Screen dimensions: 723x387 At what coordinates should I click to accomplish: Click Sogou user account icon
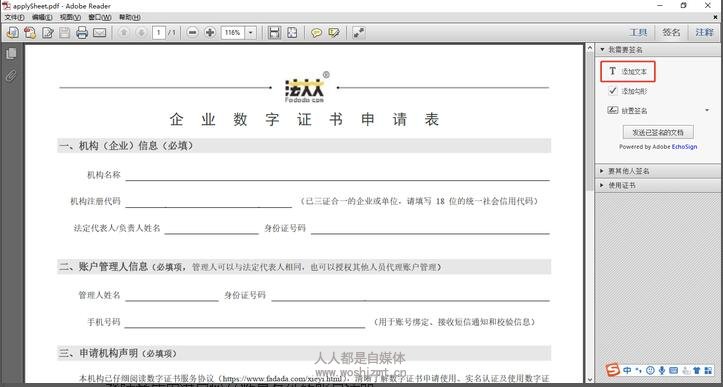(685, 370)
